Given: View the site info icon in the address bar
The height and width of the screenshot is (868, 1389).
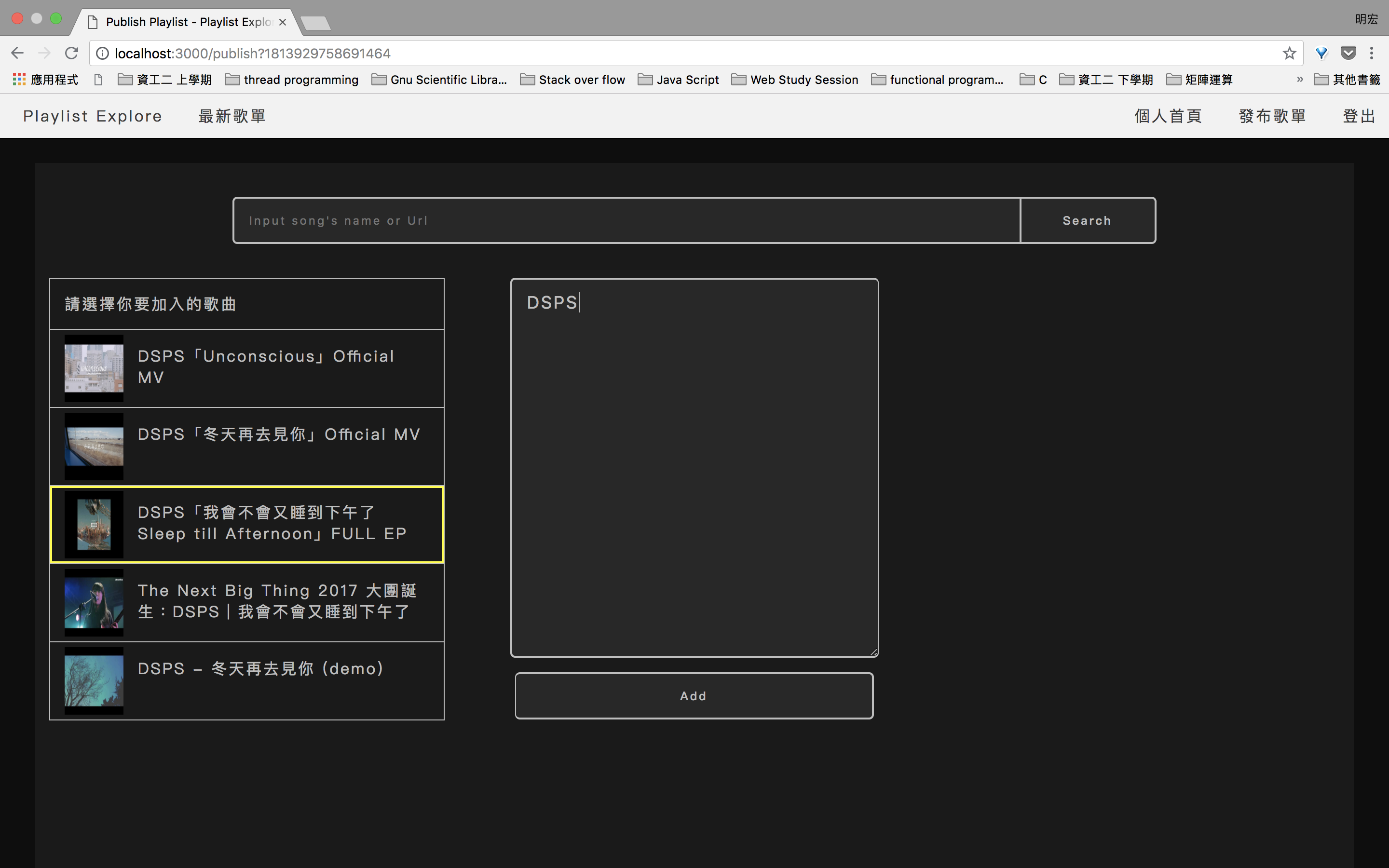Looking at the screenshot, I should [102, 54].
